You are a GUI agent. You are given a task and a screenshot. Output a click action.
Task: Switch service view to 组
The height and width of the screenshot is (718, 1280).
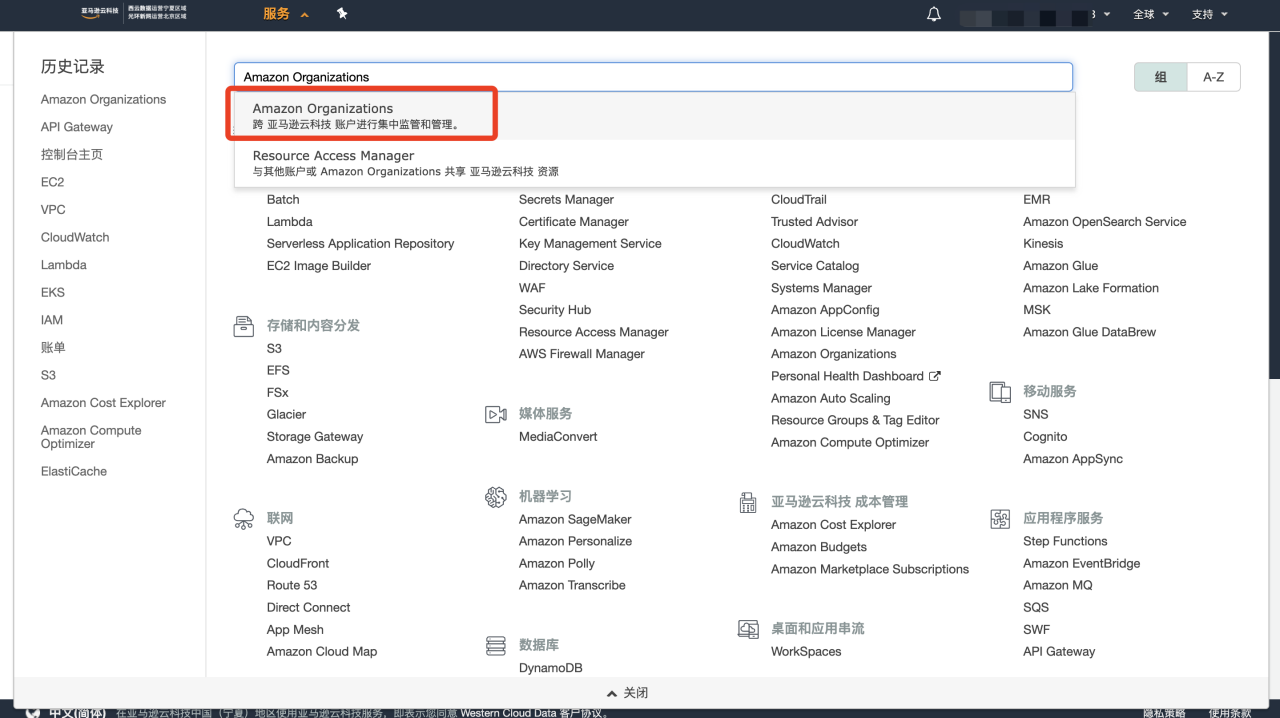[x=1161, y=77]
